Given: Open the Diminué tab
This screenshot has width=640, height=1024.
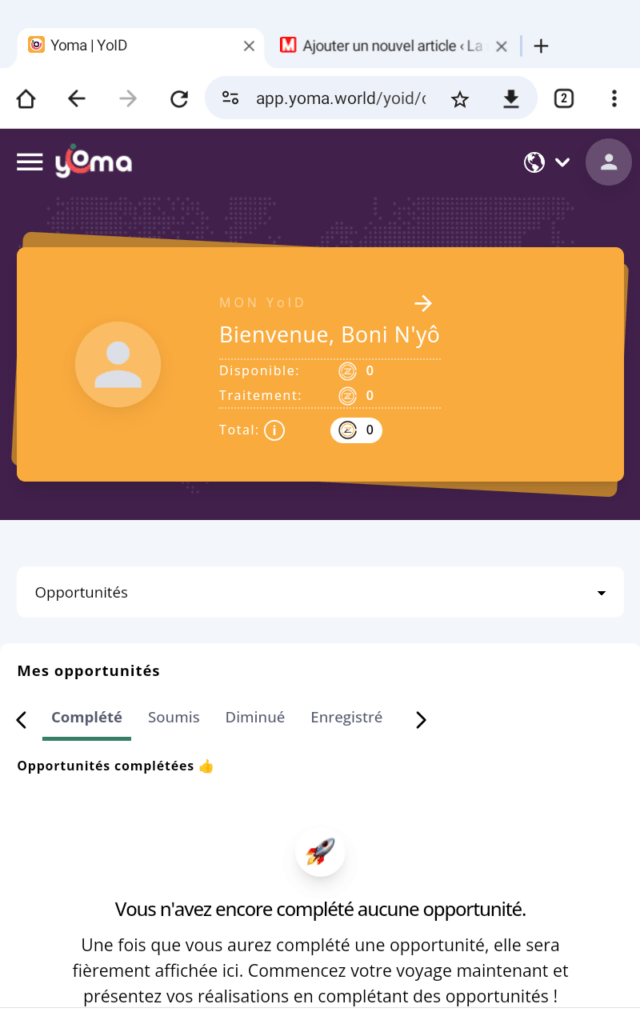Looking at the screenshot, I should tap(255, 717).
